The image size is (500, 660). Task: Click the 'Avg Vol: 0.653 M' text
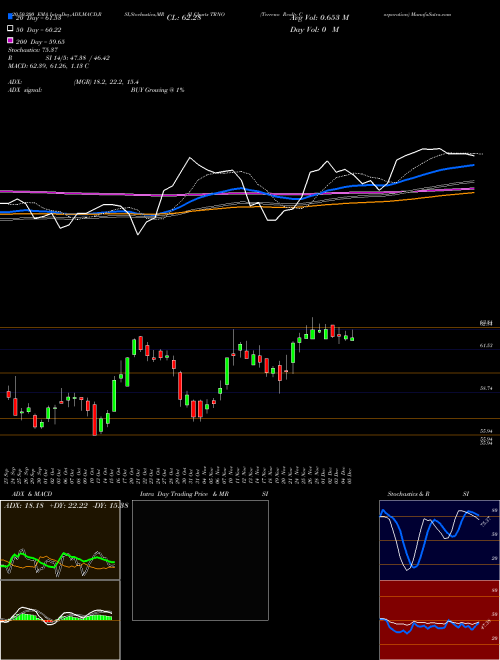(319, 18)
